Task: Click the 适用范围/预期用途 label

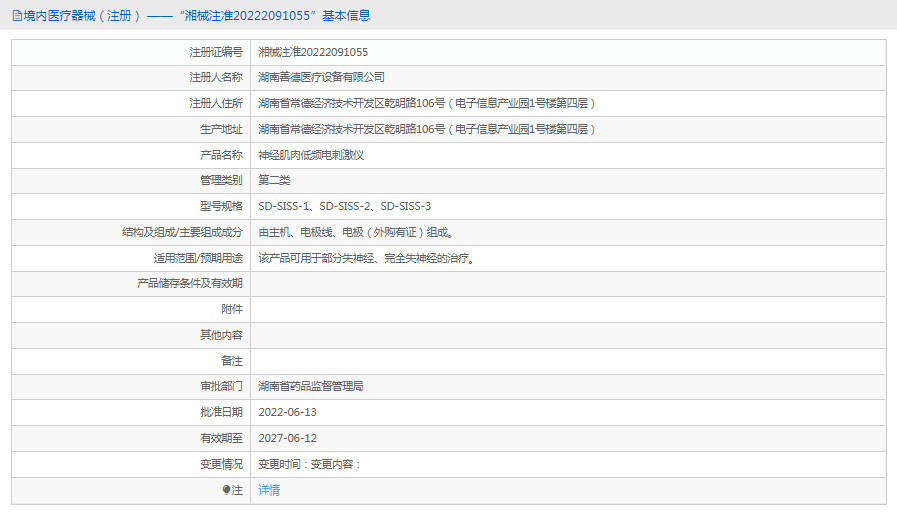Action: coord(198,258)
